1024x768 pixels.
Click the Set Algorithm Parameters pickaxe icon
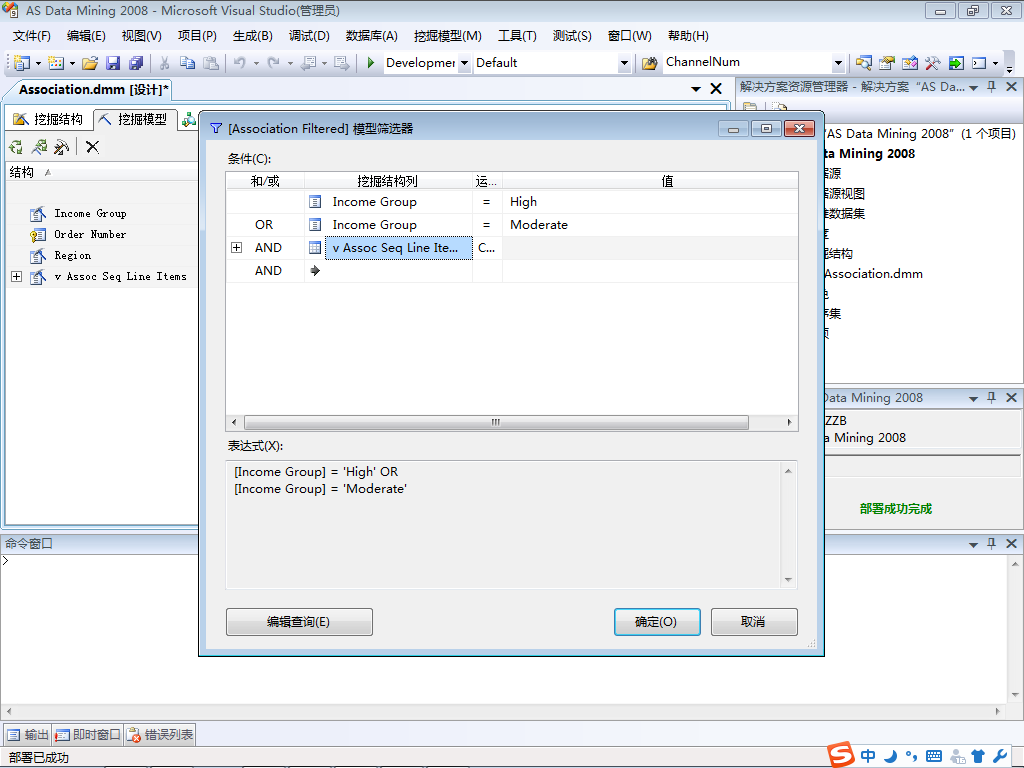61,147
